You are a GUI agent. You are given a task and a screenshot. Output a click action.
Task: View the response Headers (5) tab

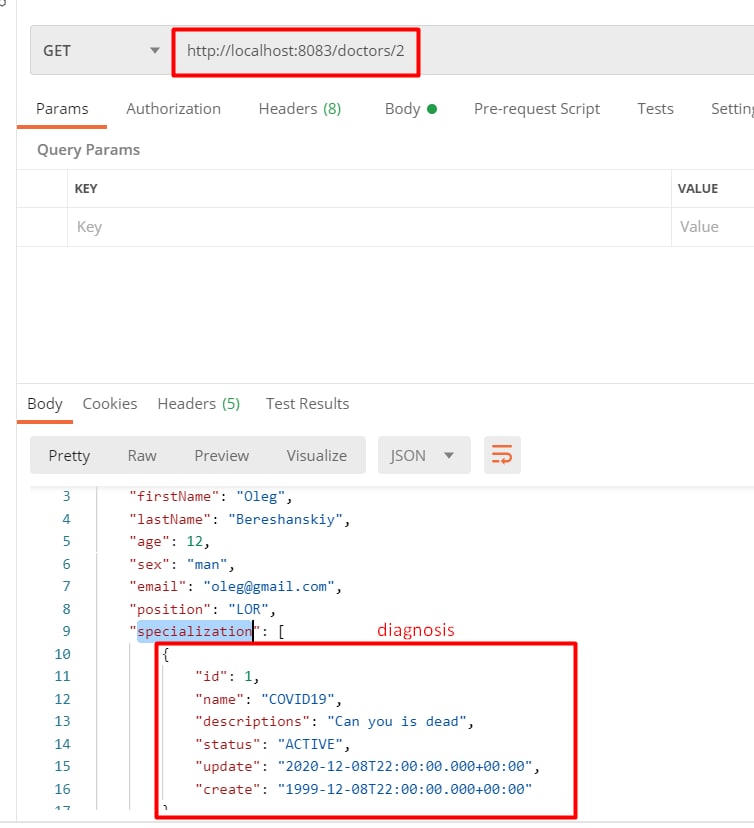click(x=198, y=404)
